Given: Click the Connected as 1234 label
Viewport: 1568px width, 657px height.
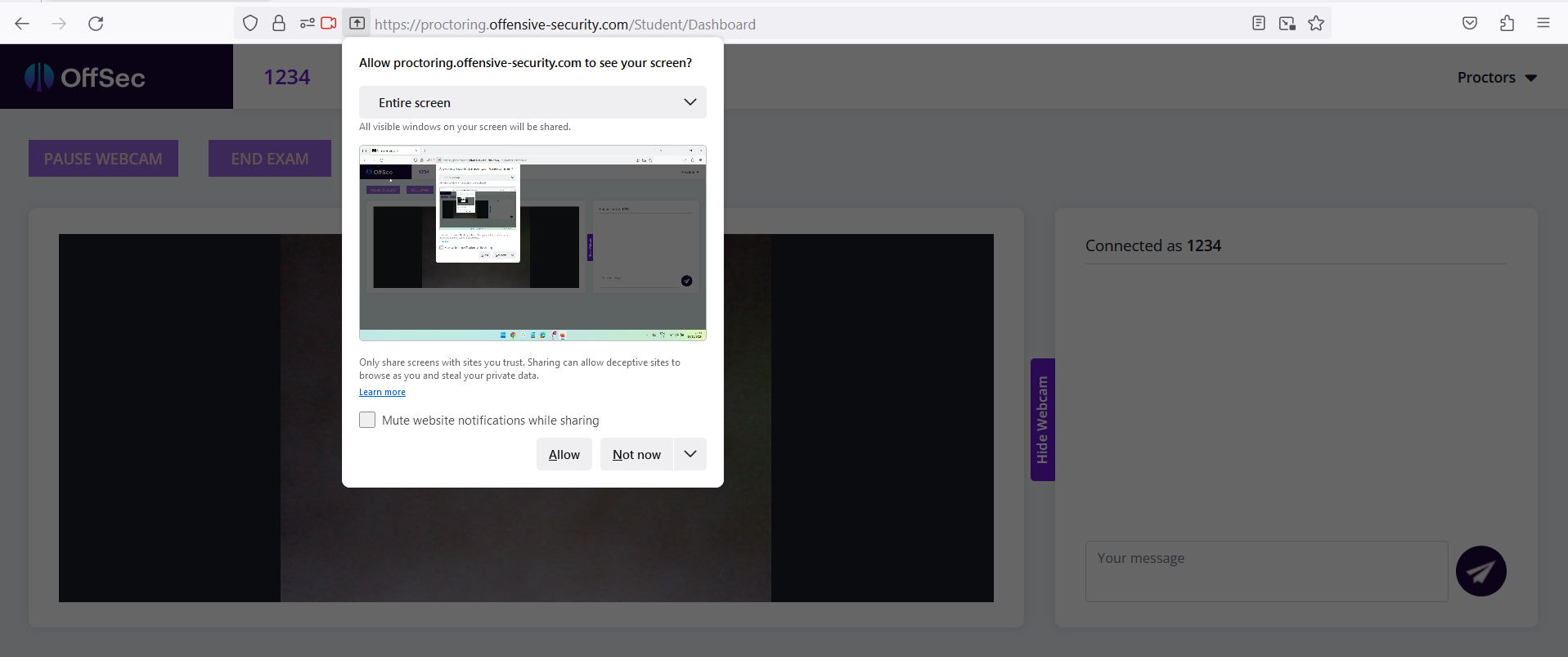Looking at the screenshot, I should pyautogui.click(x=1152, y=245).
